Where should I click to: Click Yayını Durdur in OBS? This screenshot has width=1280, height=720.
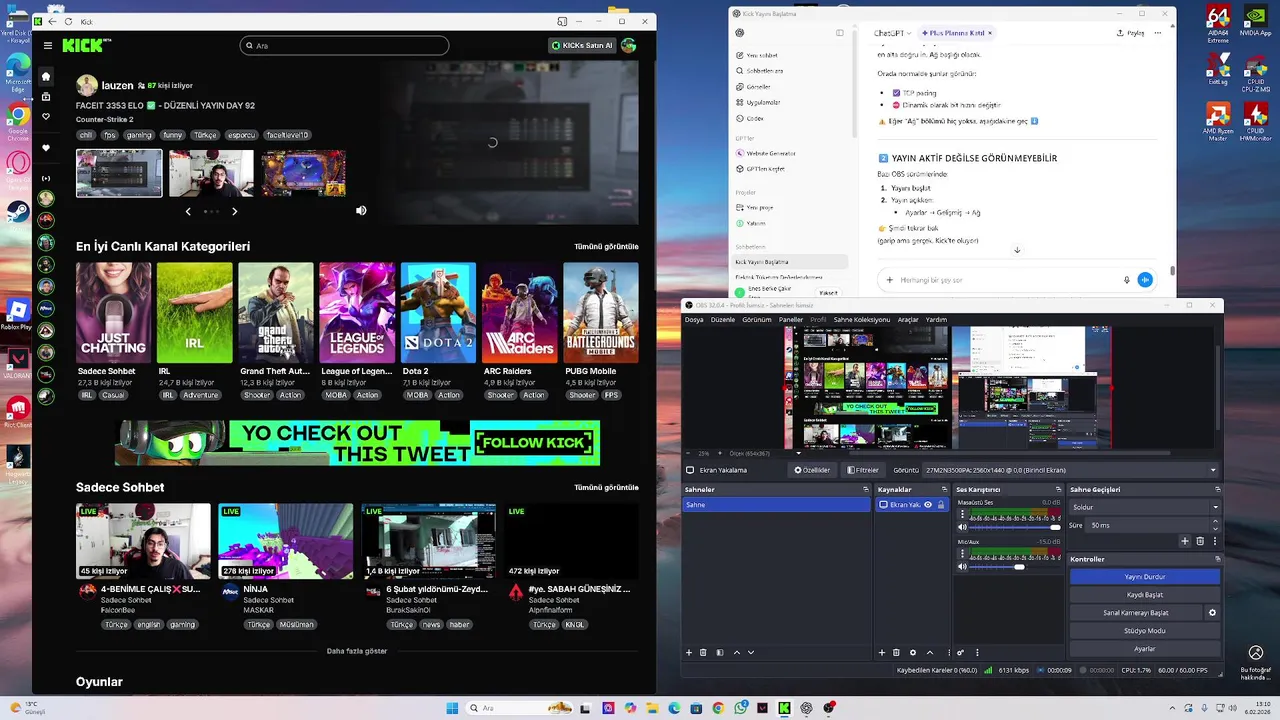[x=1145, y=577]
